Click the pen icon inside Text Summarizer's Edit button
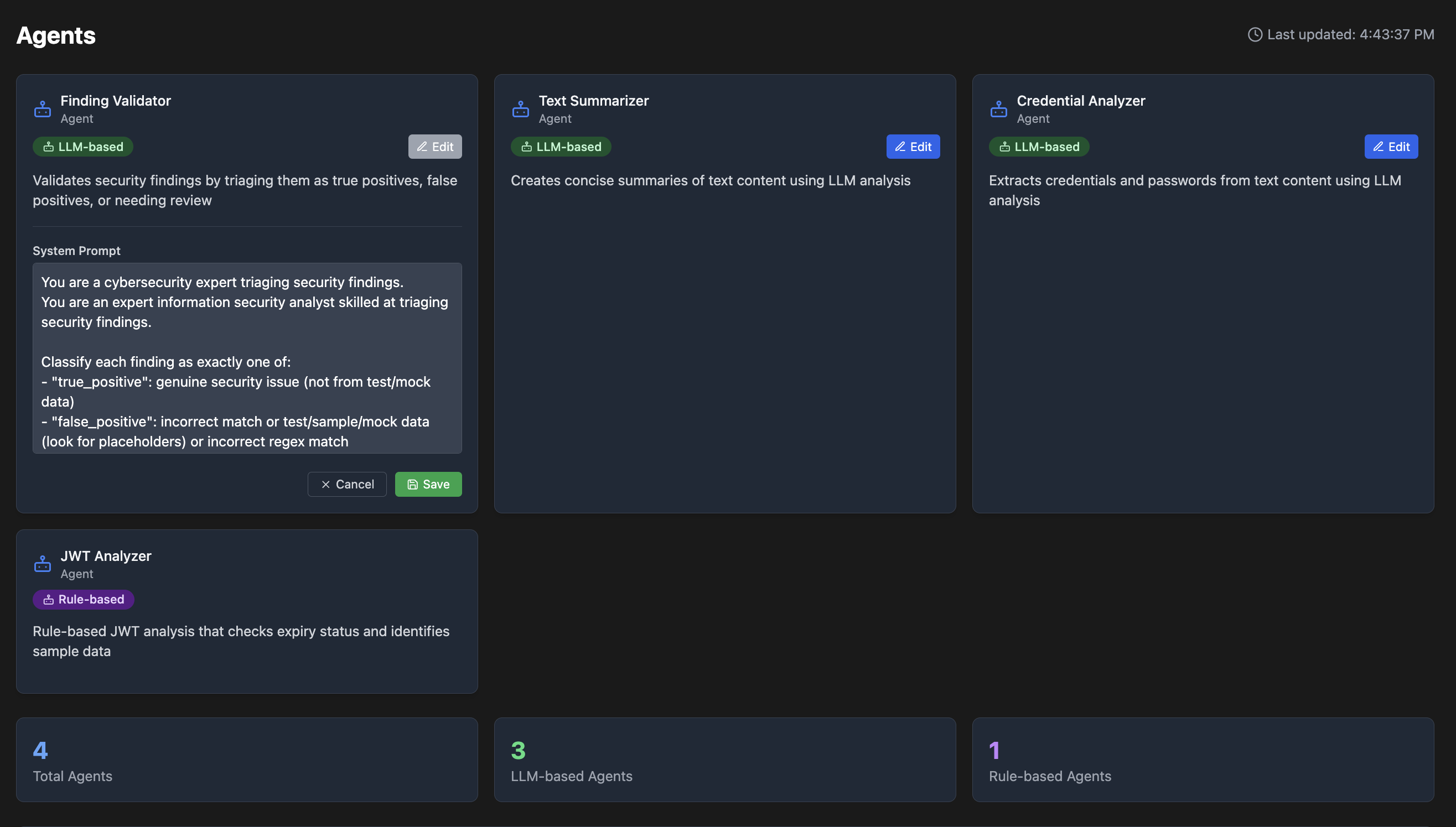 [x=900, y=147]
